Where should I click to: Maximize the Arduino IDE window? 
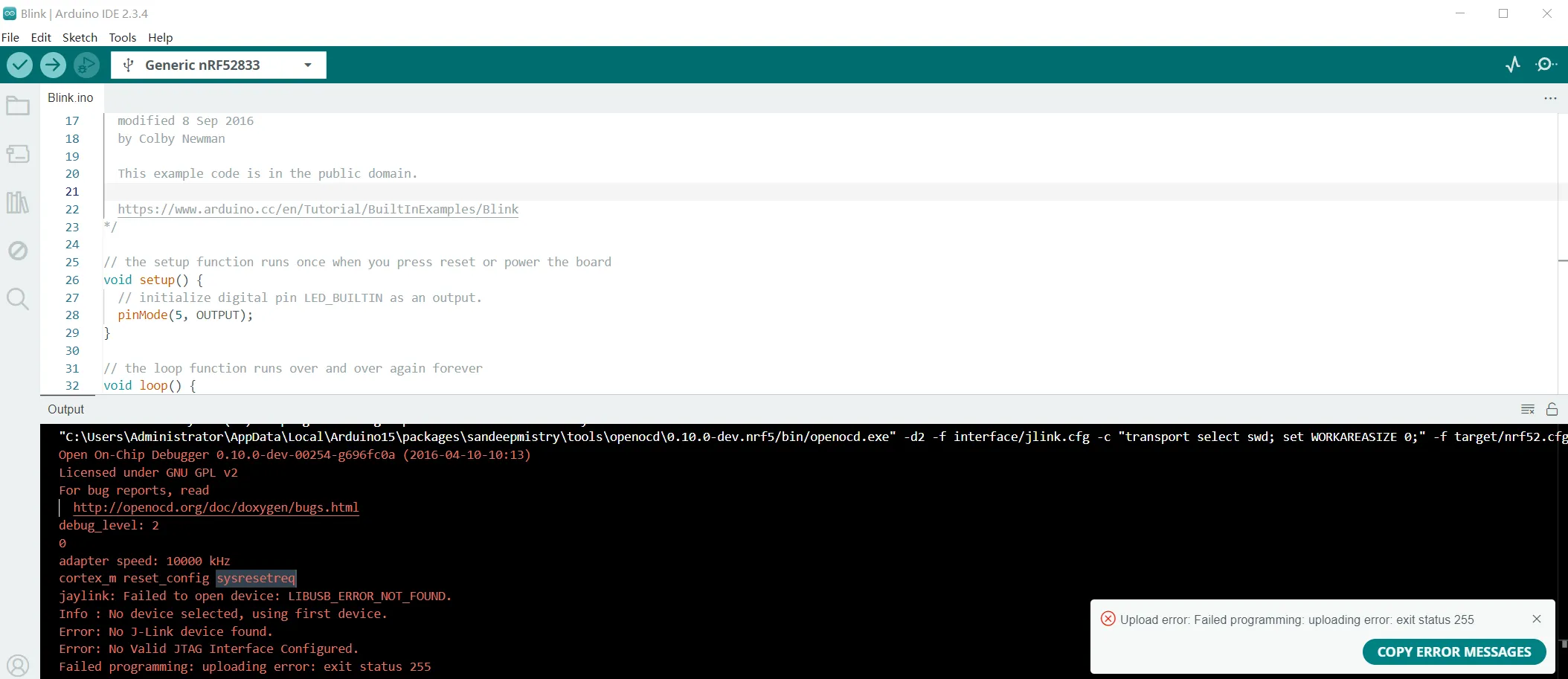(x=1503, y=13)
